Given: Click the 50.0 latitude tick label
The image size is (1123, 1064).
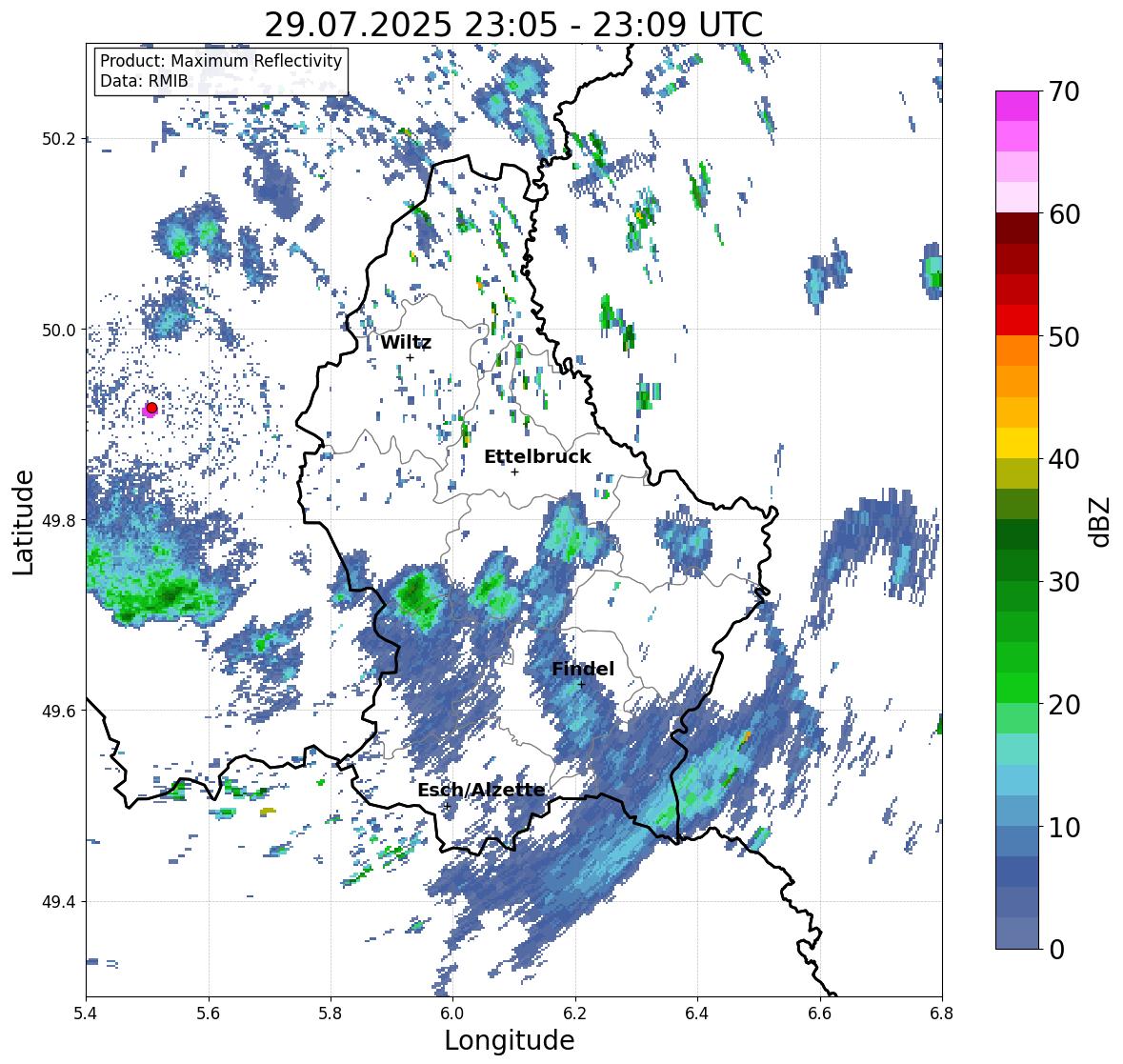Looking at the screenshot, I should tap(58, 331).
